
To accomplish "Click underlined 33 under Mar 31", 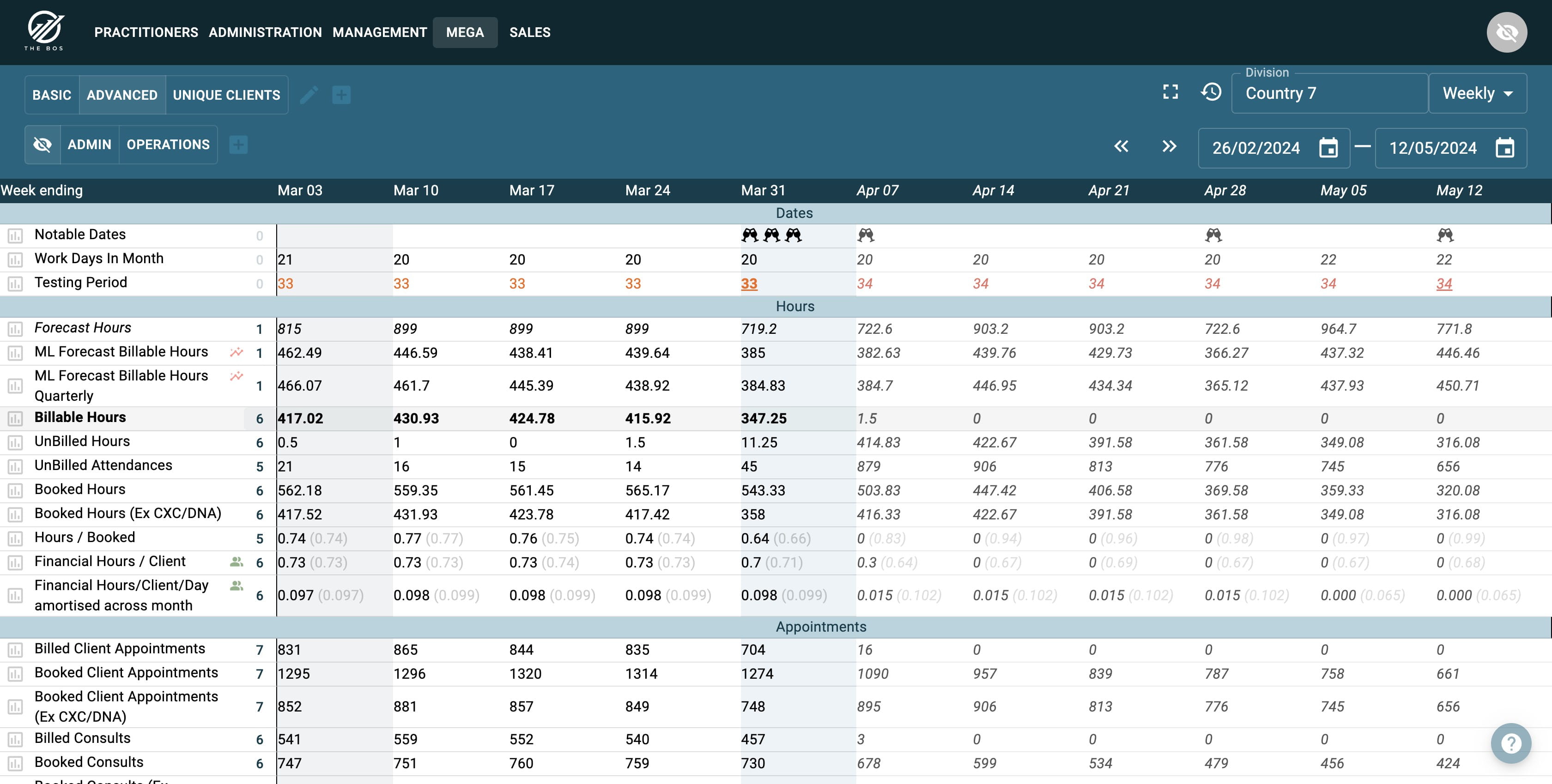I will 749,283.
